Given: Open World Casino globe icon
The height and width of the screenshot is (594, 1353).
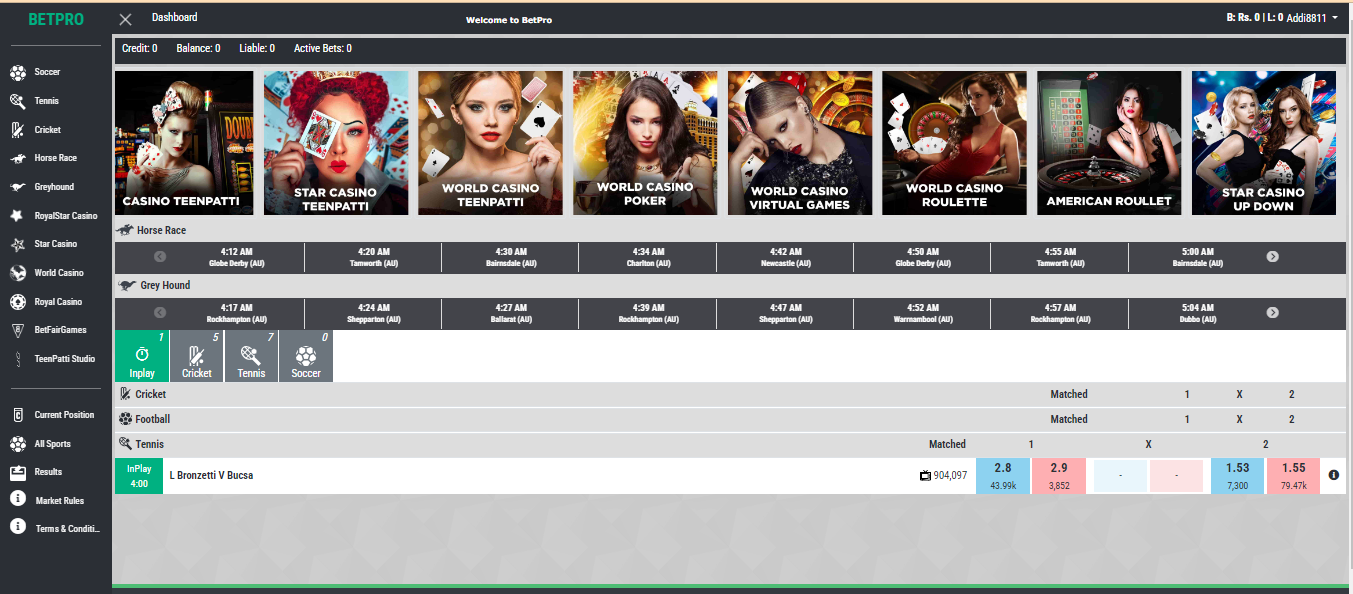Looking at the screenshot, I should pos(18,273).
